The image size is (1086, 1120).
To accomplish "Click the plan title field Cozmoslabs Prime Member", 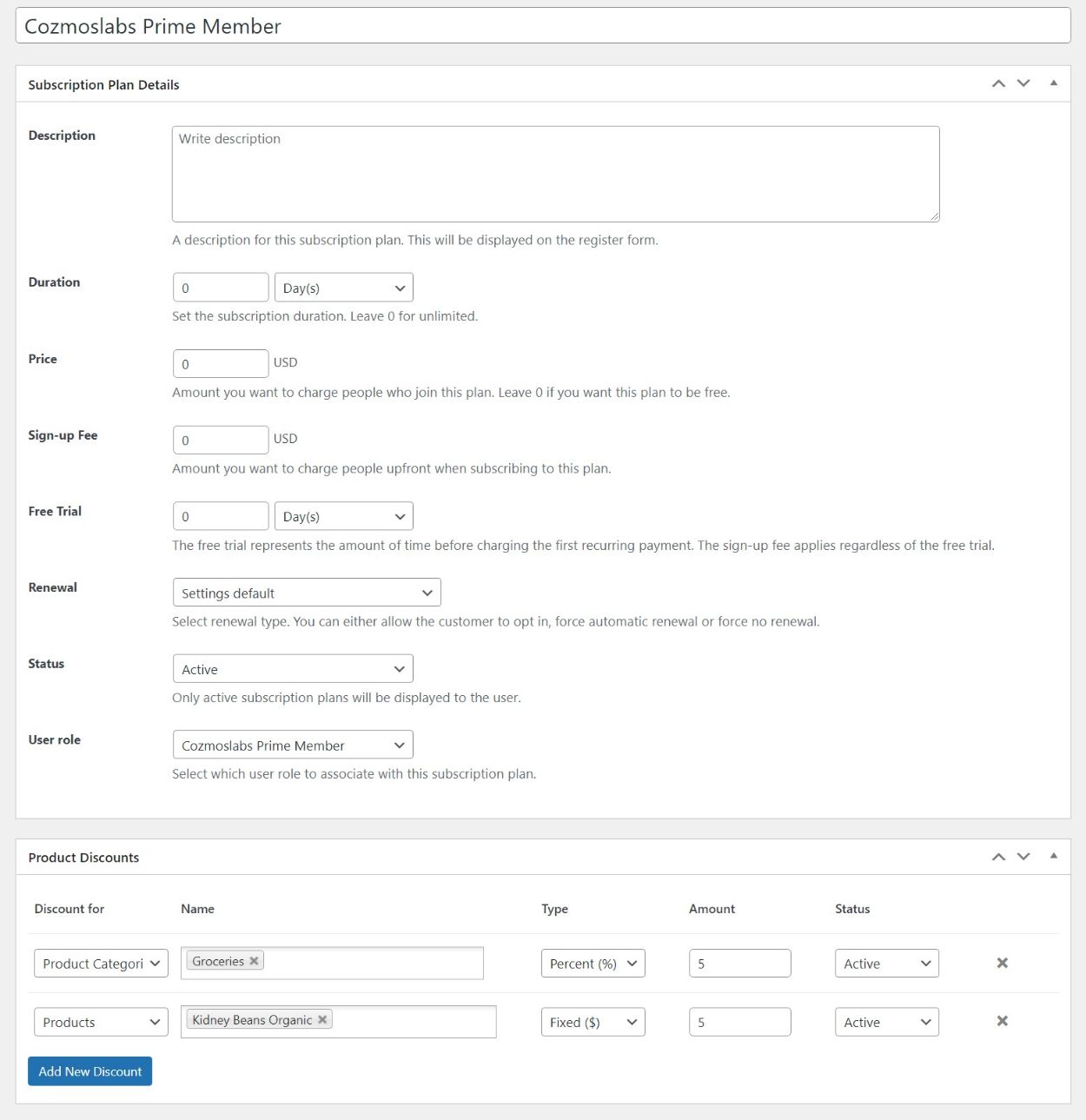I will pos(543,26).
